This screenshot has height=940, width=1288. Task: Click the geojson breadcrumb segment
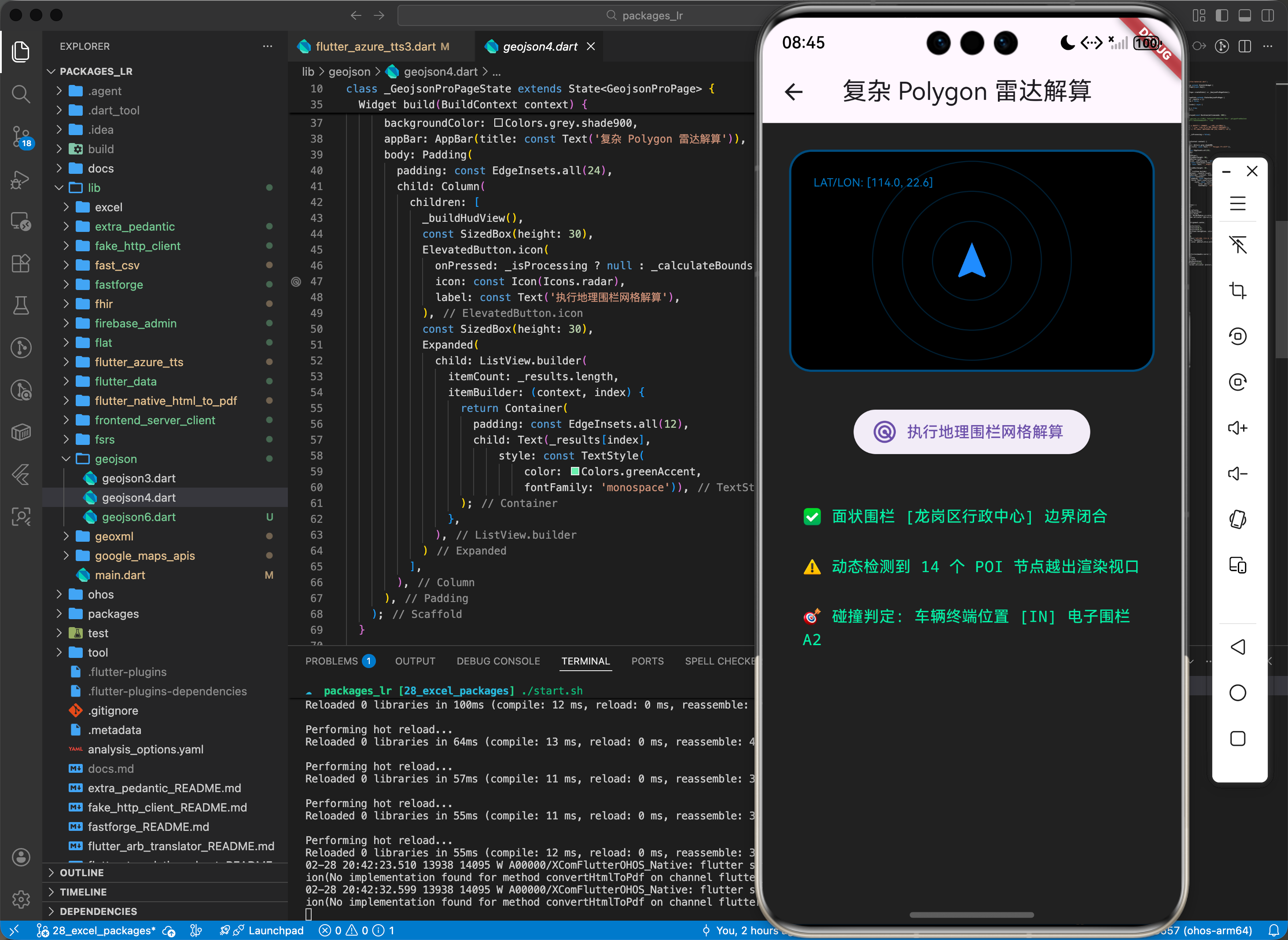click(x=349, y=72)
